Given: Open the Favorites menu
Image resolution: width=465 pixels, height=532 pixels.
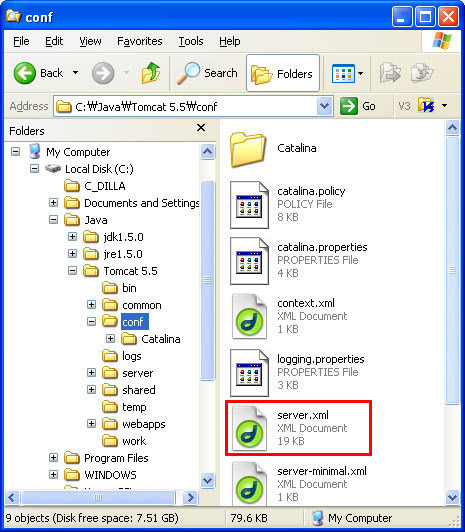Looking at the screenshot, I should (x=139, y=41).
